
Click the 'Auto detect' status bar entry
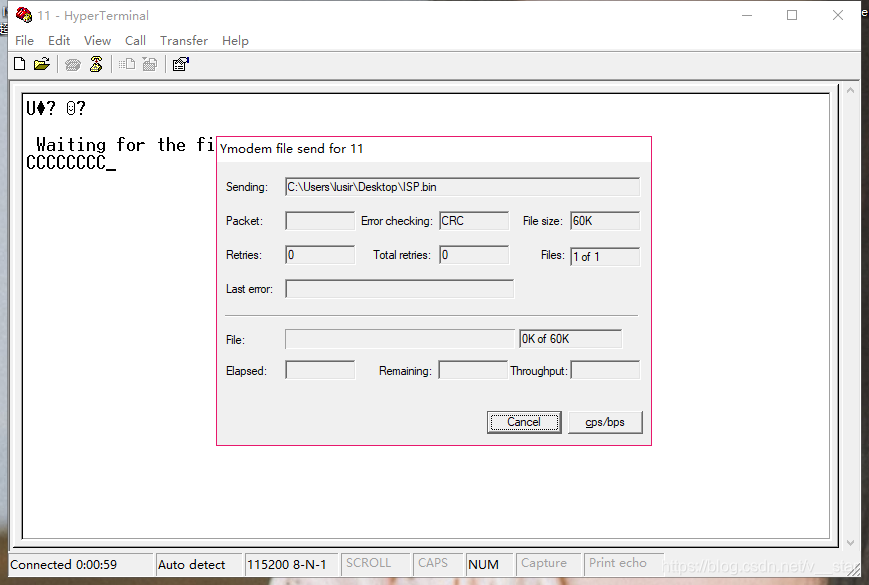coord(198,565)
